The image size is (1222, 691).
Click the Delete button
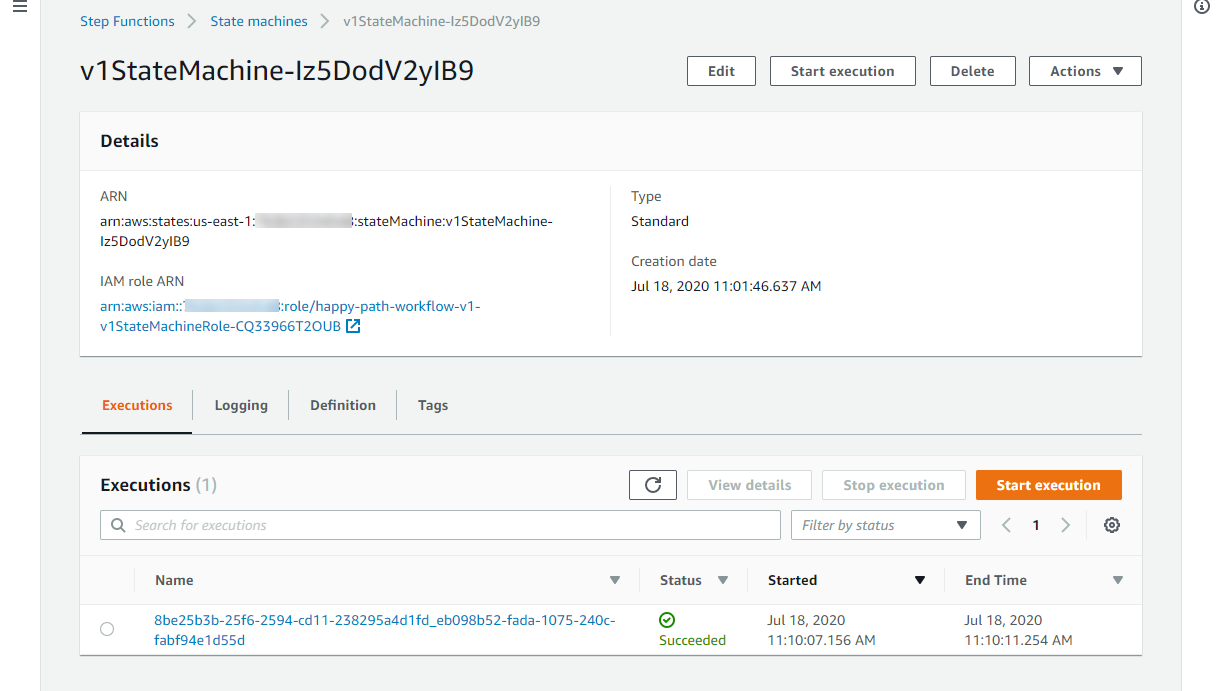[x=972, y=71]
